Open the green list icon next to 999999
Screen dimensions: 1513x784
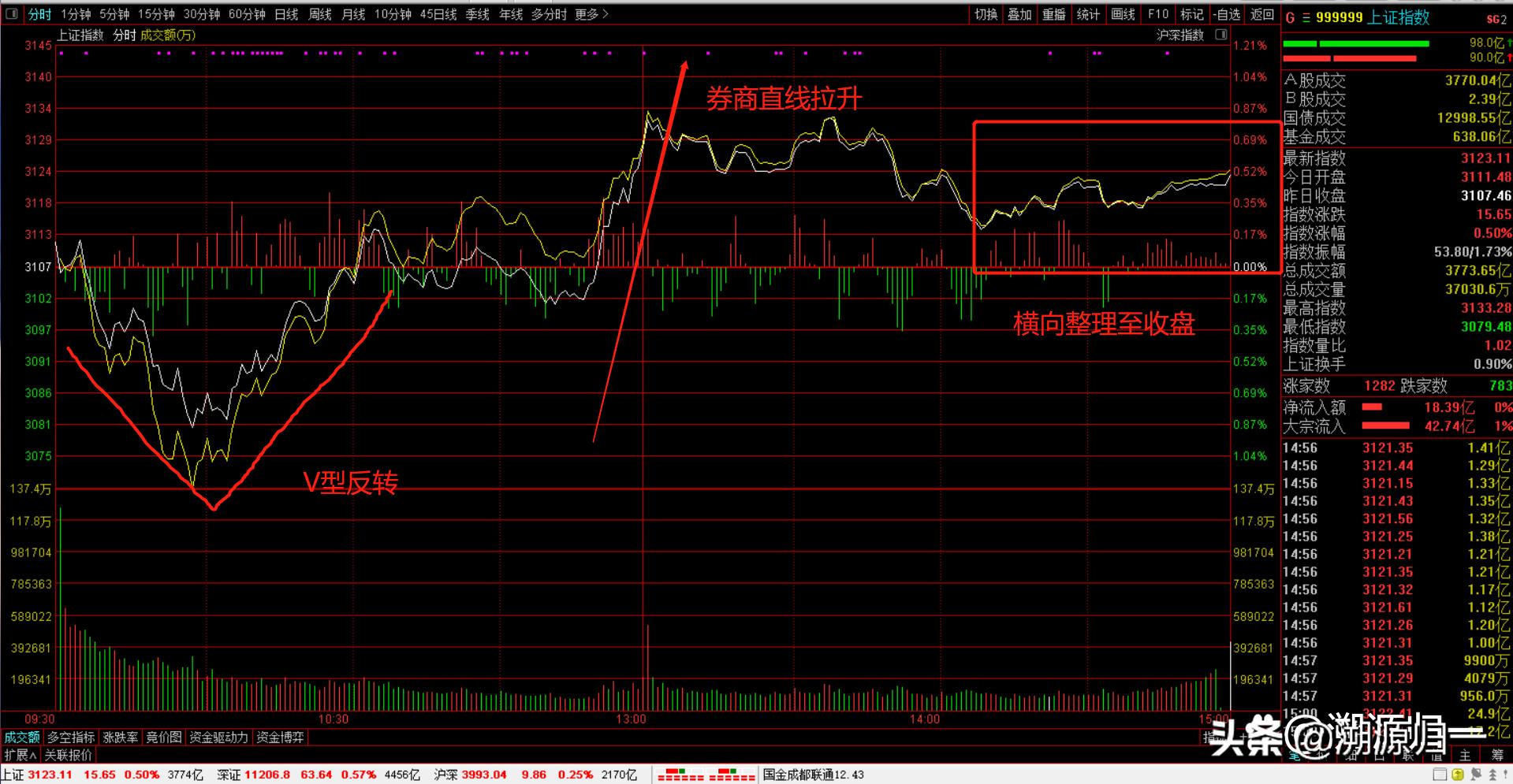pyautogui.click(x=1306, y=17)
